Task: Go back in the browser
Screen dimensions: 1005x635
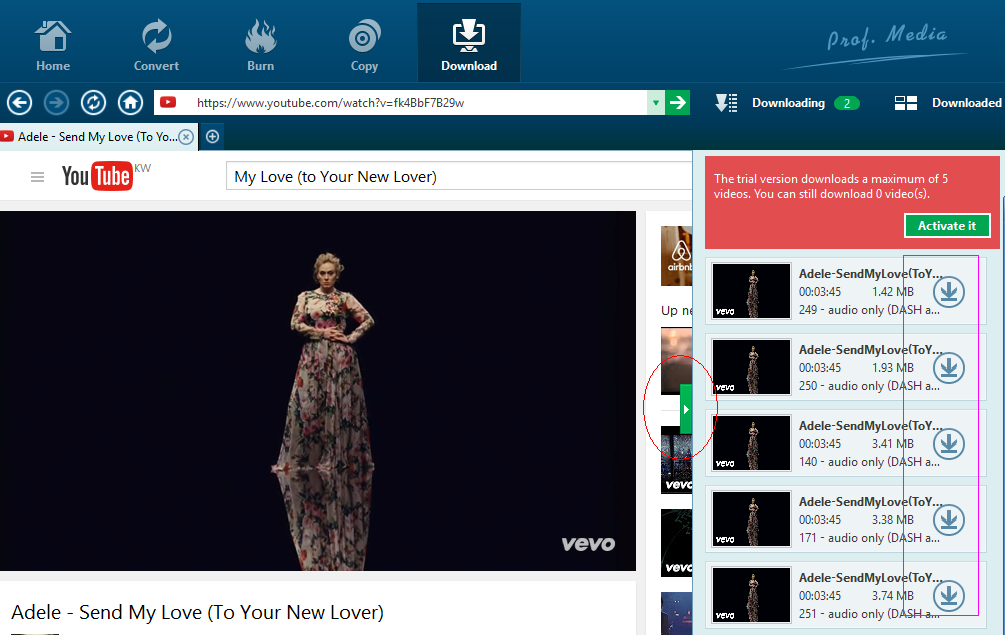Action: pyautogui.click(x=19, y=103)
